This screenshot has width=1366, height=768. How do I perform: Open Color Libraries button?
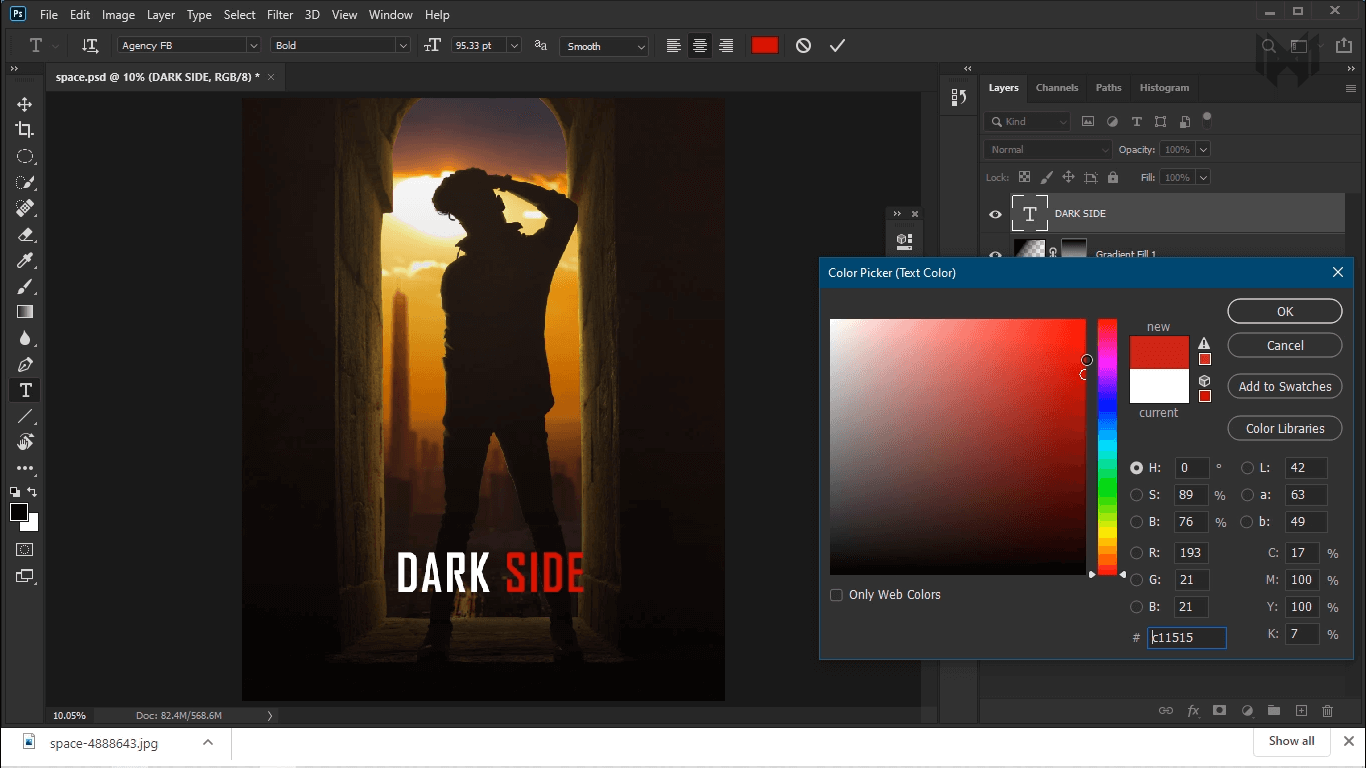[1285, 428]
